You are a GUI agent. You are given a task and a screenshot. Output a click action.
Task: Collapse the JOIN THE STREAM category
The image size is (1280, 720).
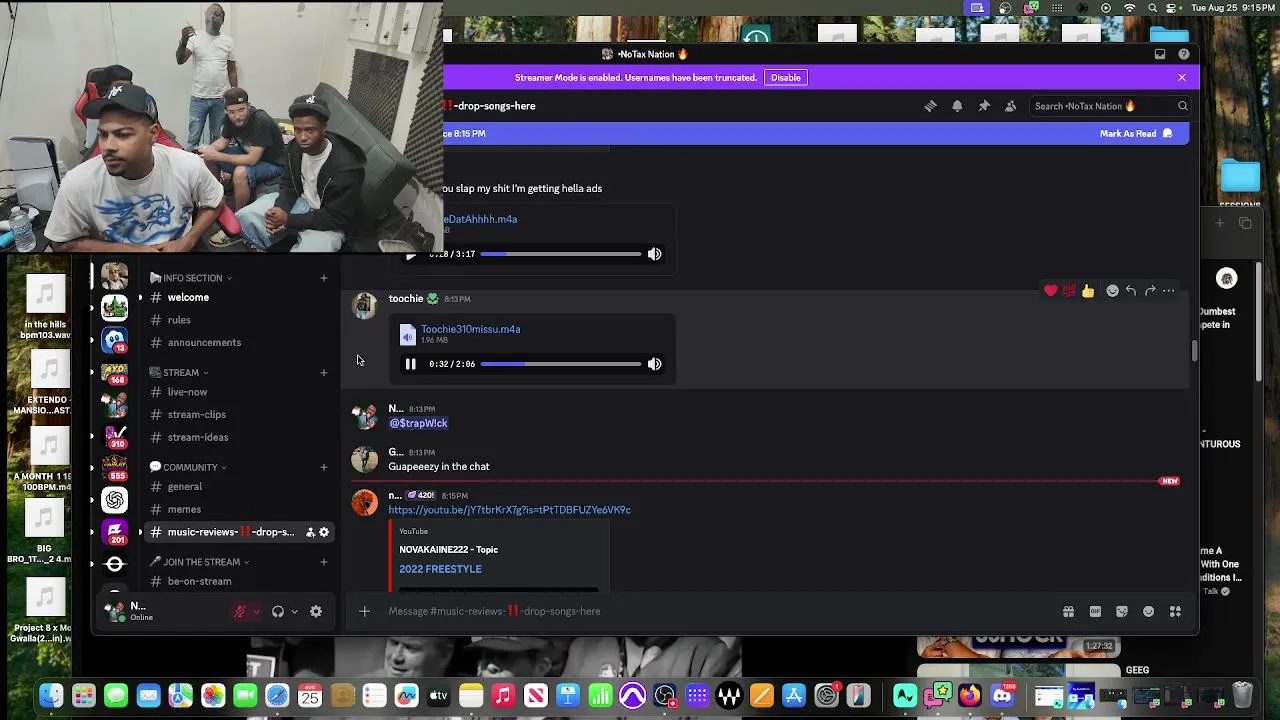tap(199, 562)
